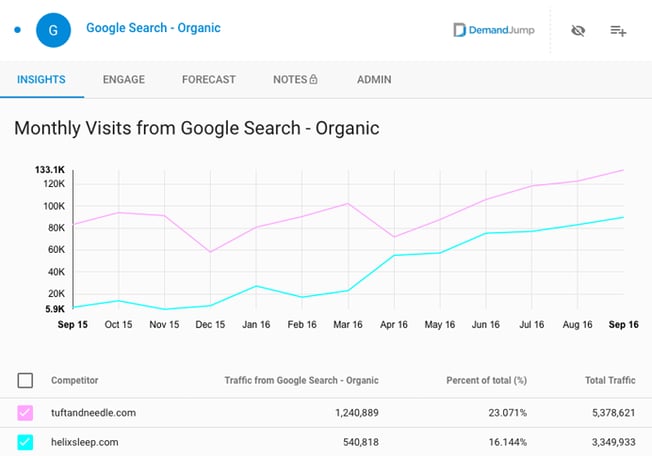Sort by Percent of total (%) header

click(487, 380)
